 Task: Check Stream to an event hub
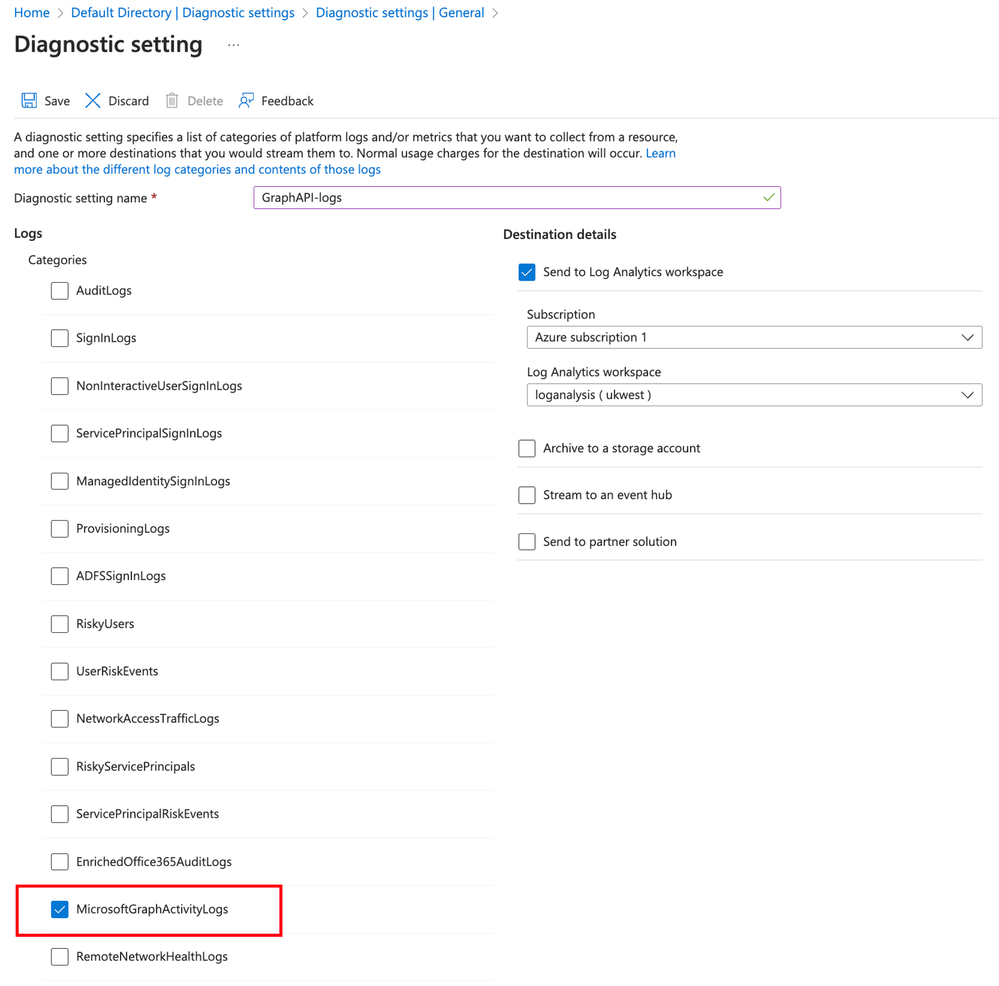point(527,495)
